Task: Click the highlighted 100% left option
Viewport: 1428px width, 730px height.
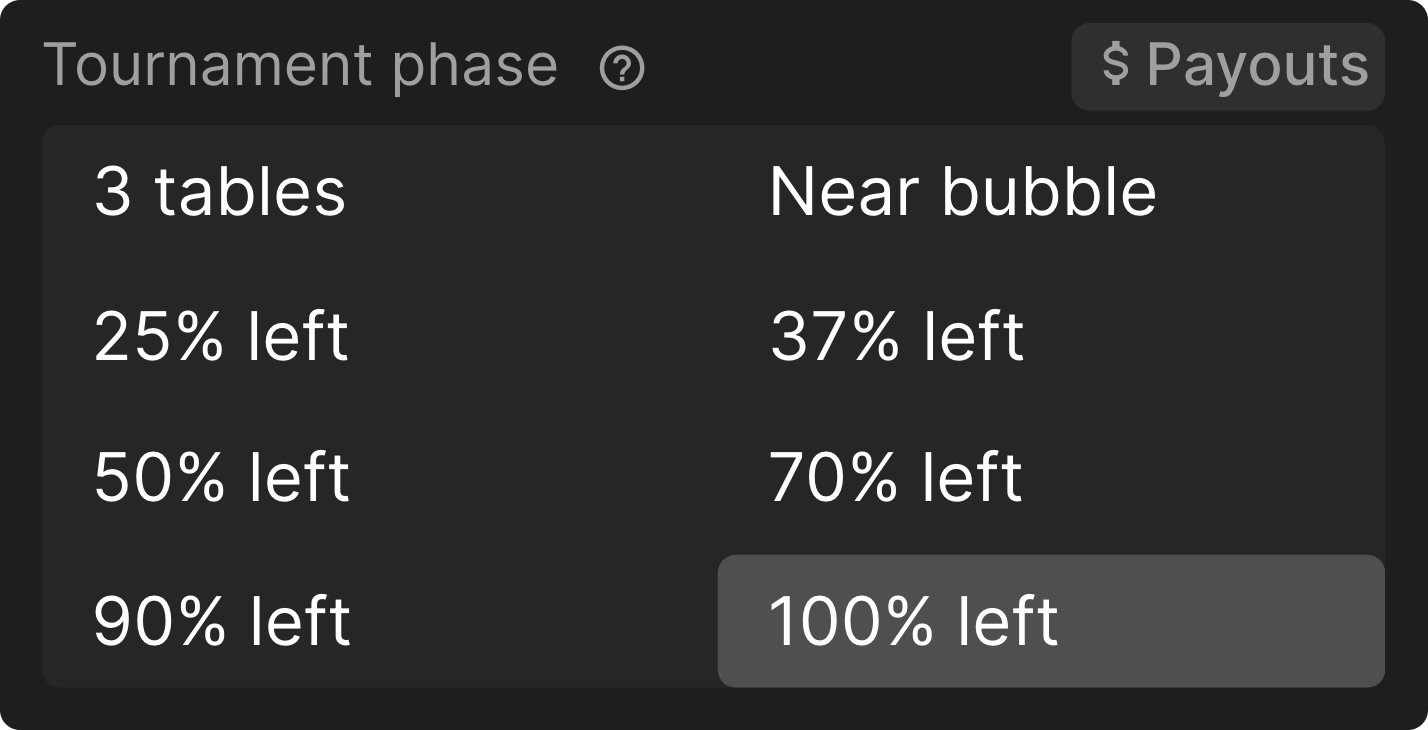Action: pos(1051,621)
